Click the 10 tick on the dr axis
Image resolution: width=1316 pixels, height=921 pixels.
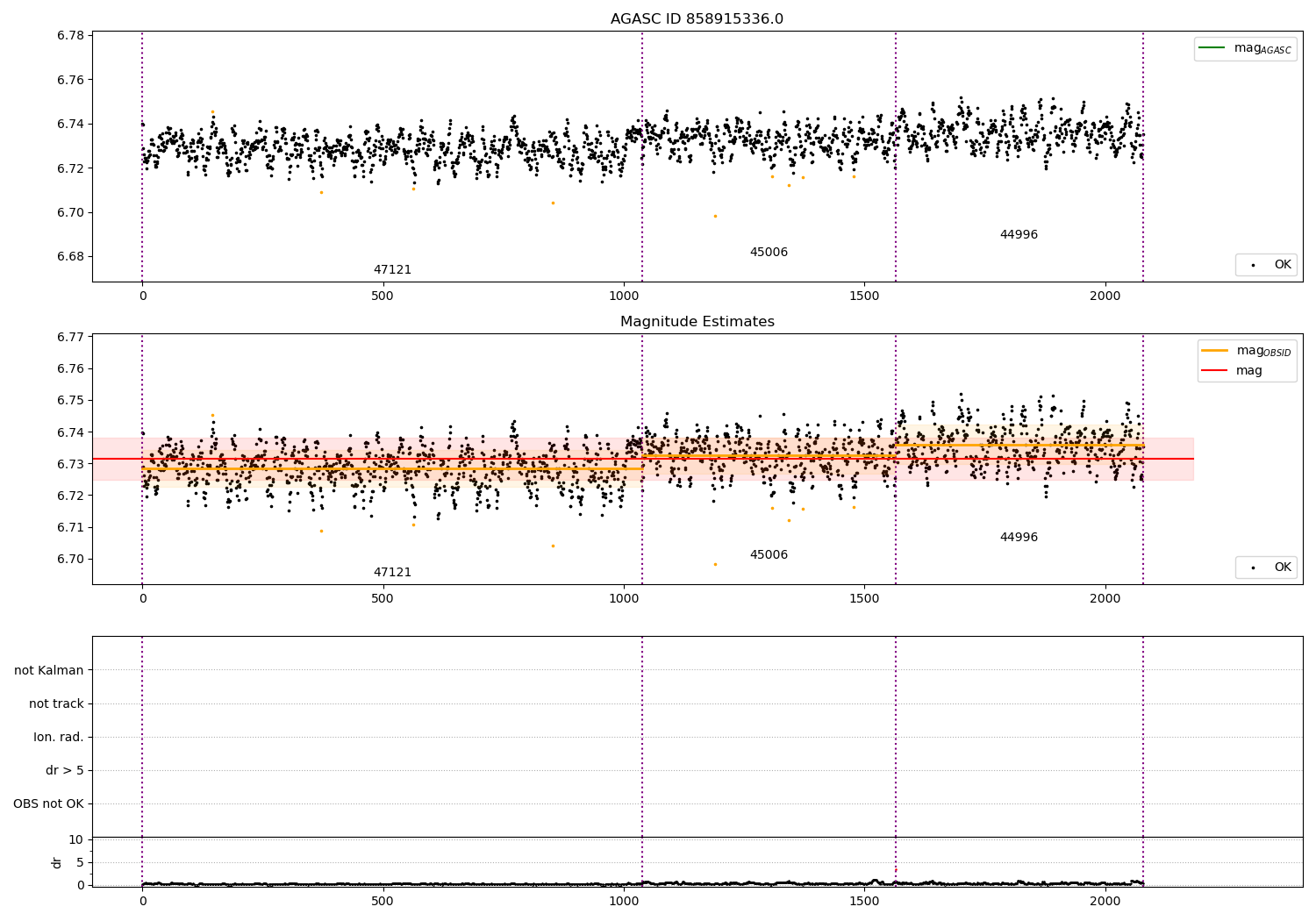click(77, 839)
